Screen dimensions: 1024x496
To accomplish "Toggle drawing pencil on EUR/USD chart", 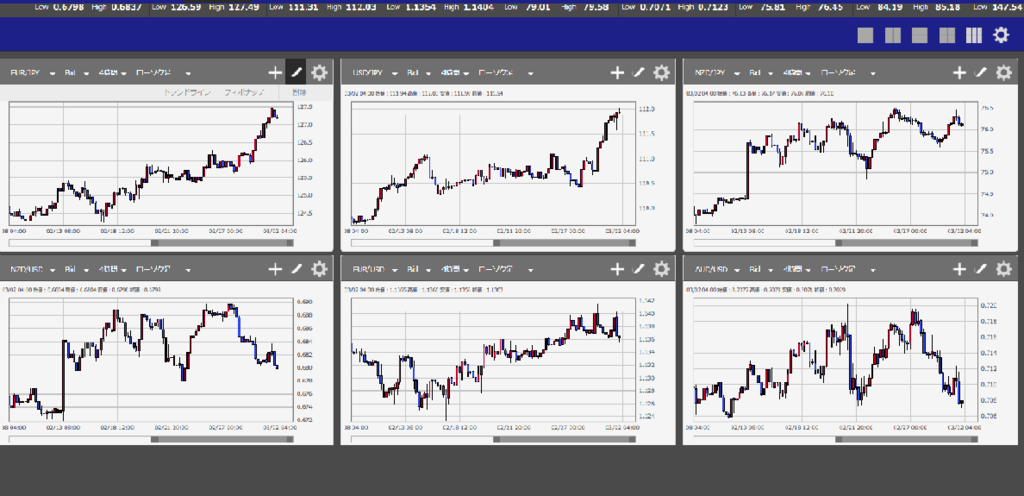I will 639,269.
